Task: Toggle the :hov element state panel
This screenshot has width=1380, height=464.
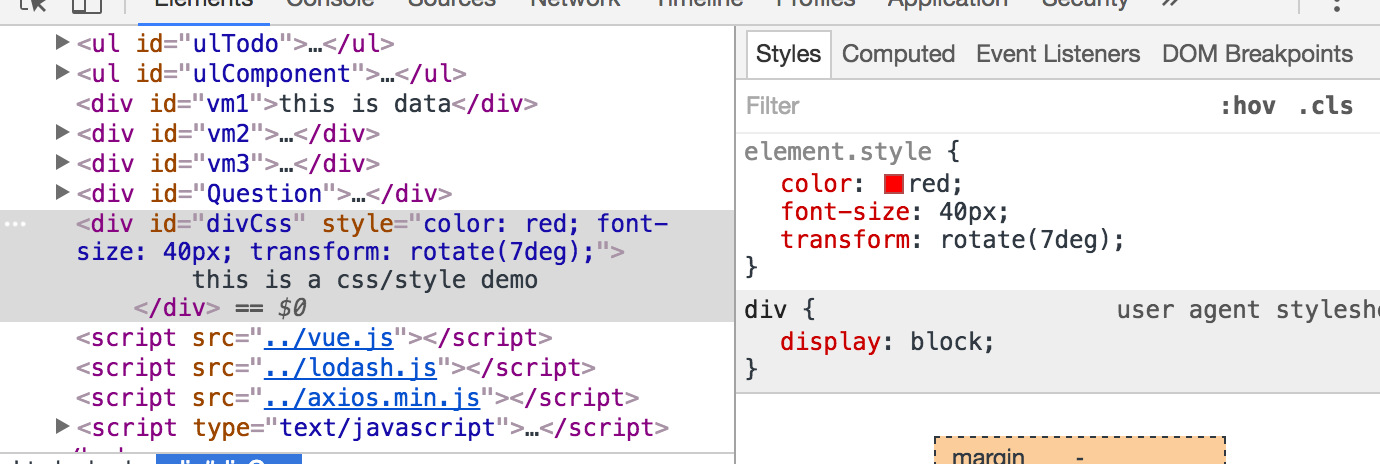Action: pos(1247,106)
